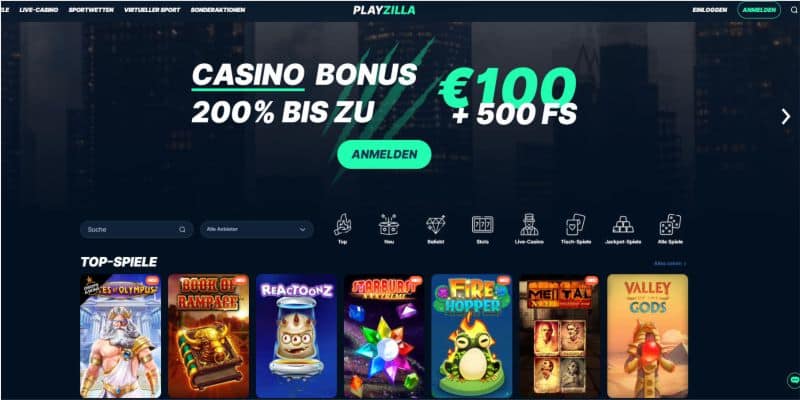
Task: Open the Sportwetten menu item
Action: point(91,10)
